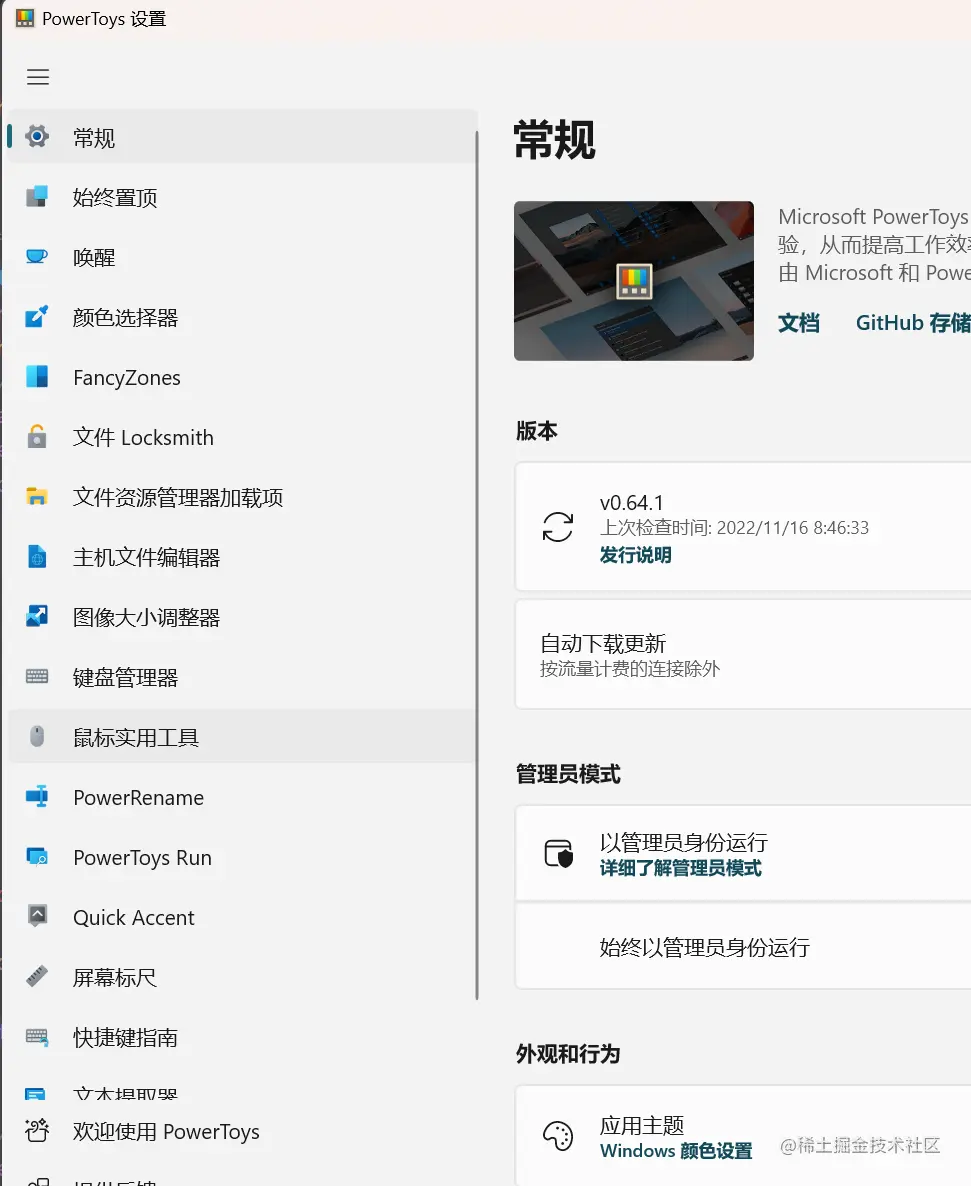Click the PowerRename icon
This screenshot has width=971, height=1186.
tap(37, 796)
